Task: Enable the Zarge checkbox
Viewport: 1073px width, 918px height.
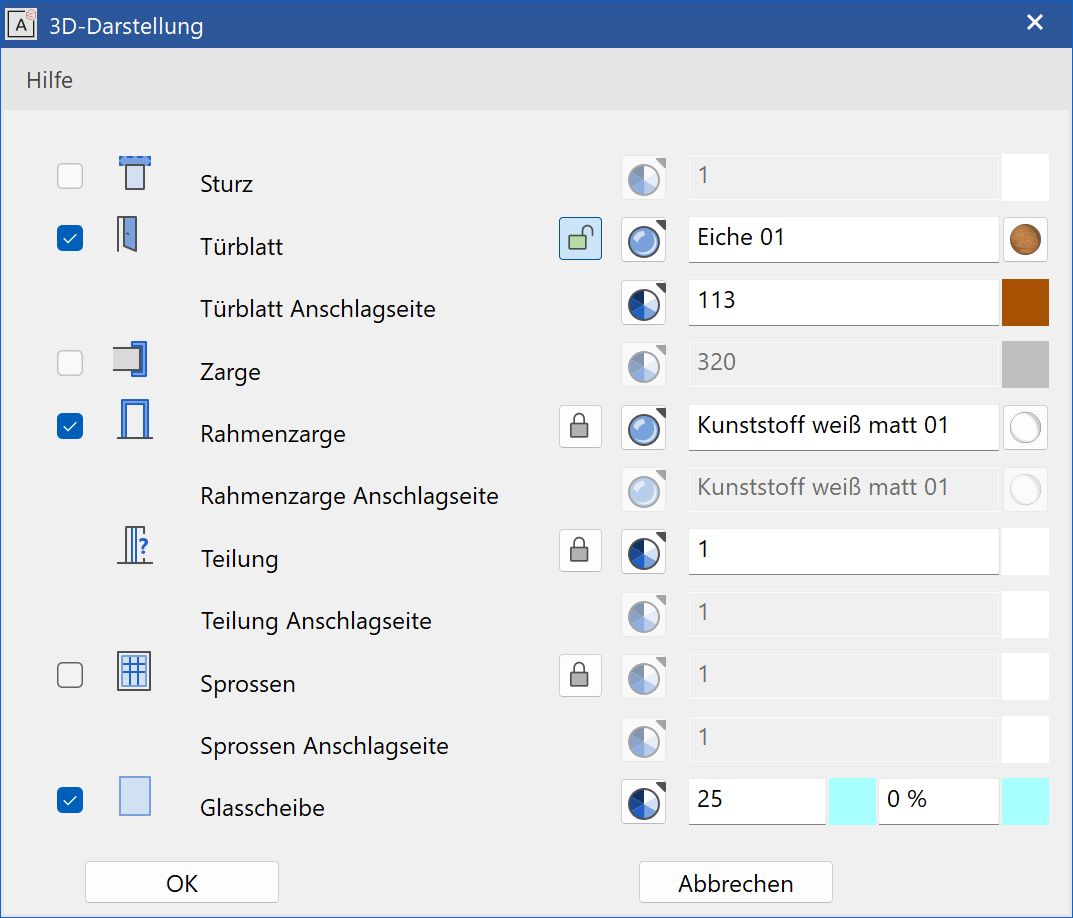Action: (70, 363)
